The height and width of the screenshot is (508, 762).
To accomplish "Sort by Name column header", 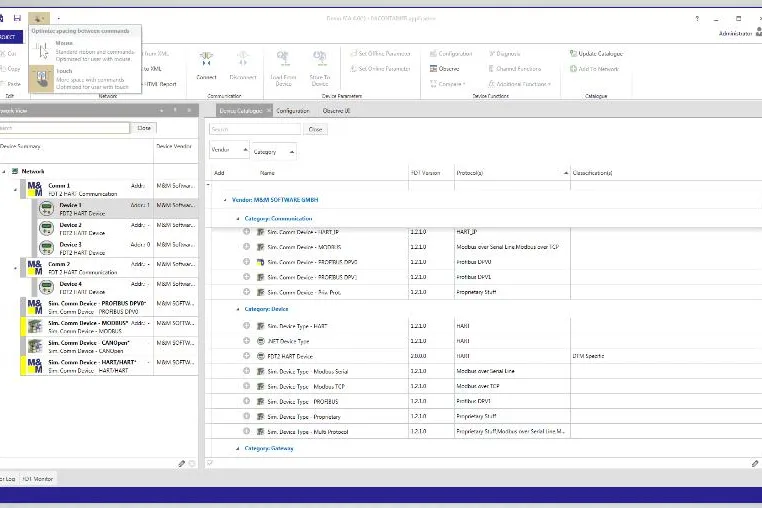I will click(x=333, y=173).
